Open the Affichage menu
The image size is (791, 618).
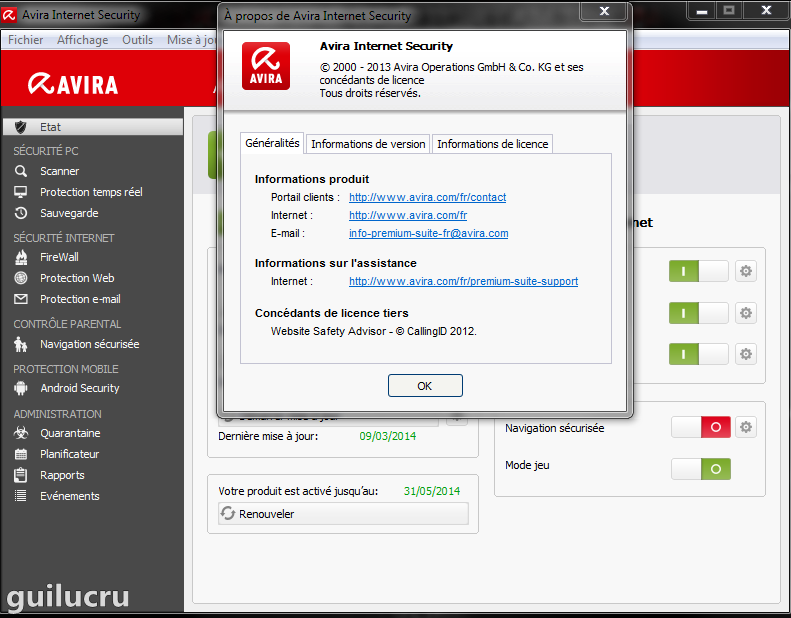[83, 40]
